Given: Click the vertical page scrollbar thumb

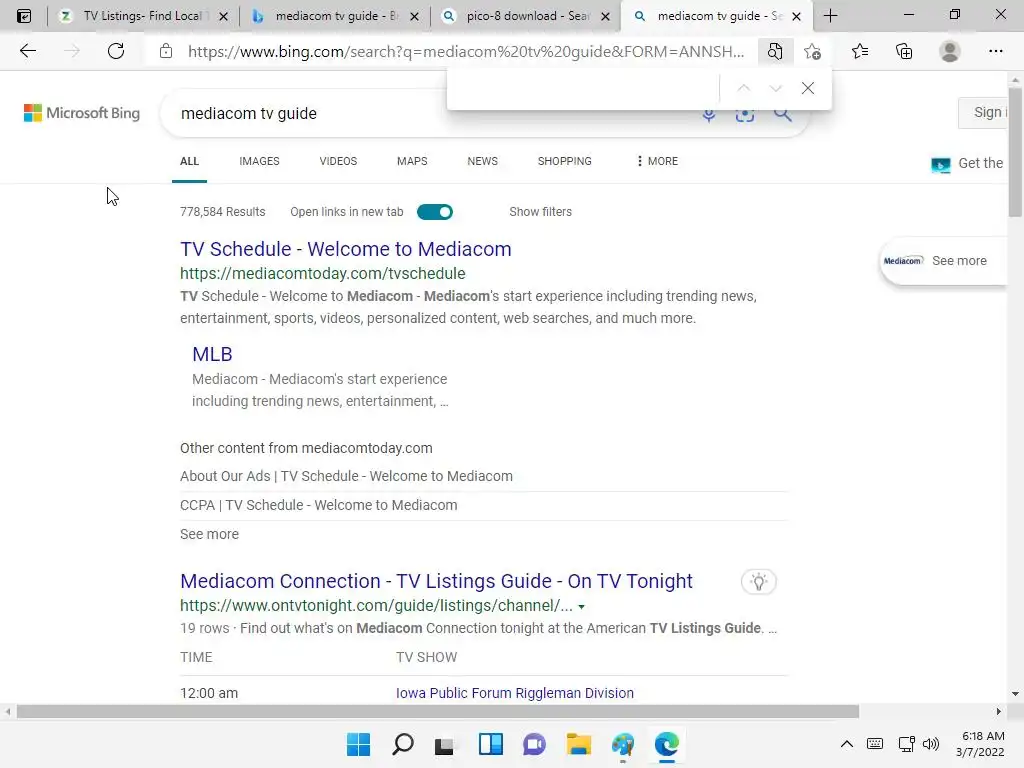Looking at the screenshot, I should tap(1015, 152).
